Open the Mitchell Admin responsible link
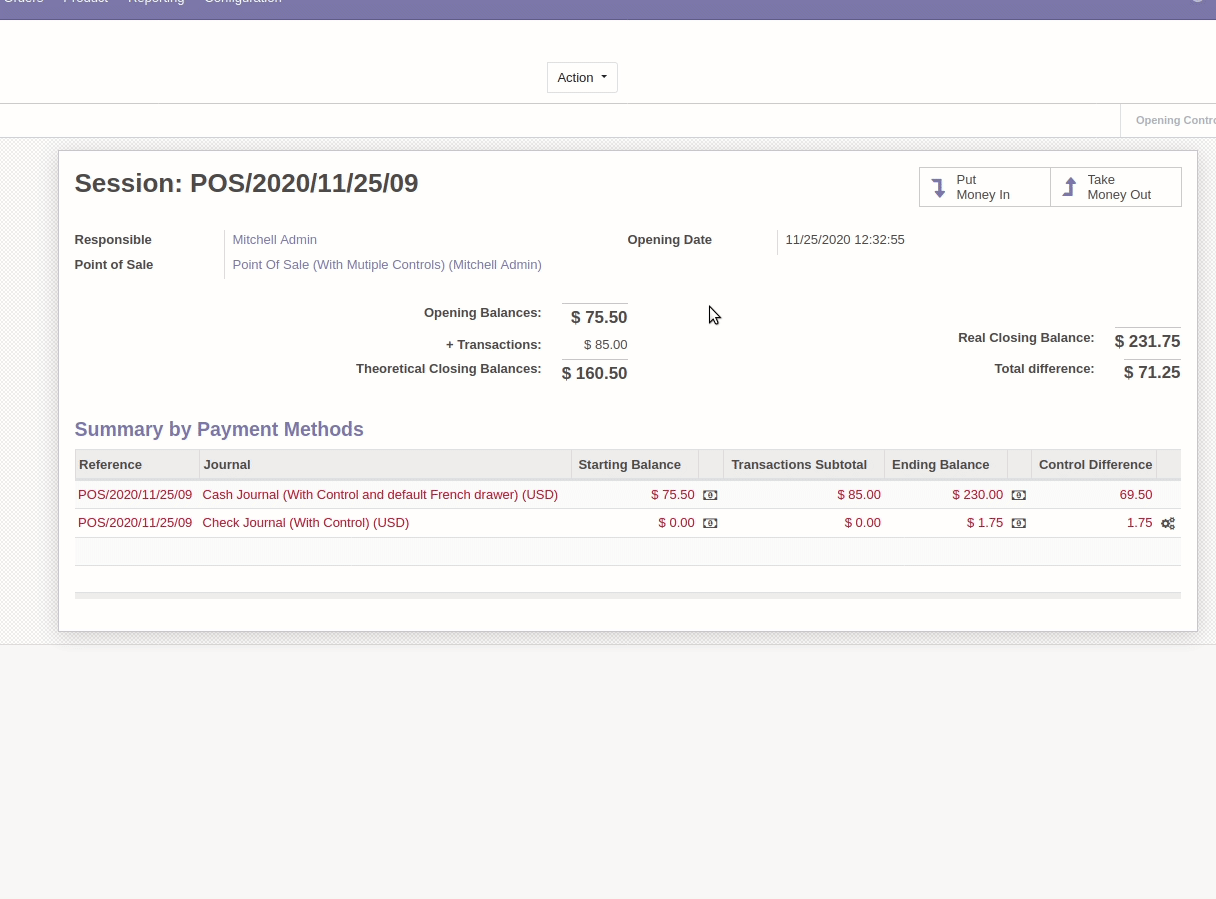 pos(275,239)
